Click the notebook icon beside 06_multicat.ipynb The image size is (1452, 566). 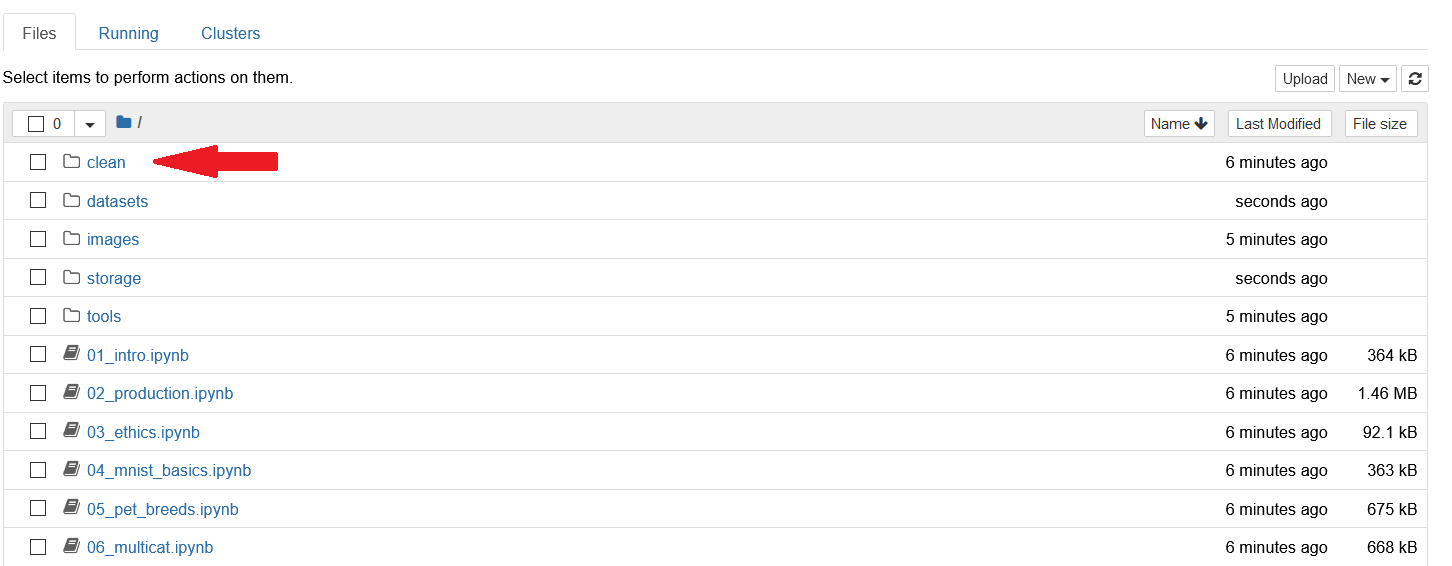click(71, 547)
